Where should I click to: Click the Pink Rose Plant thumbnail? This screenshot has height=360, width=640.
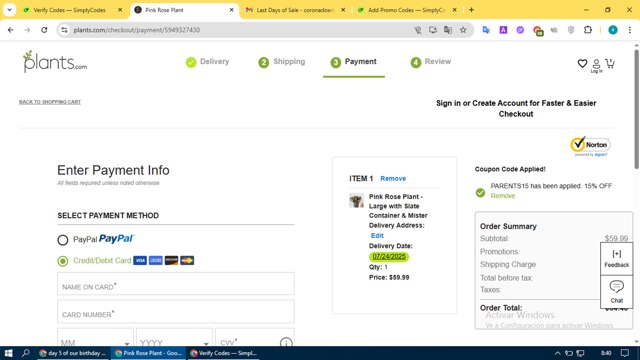356,201
